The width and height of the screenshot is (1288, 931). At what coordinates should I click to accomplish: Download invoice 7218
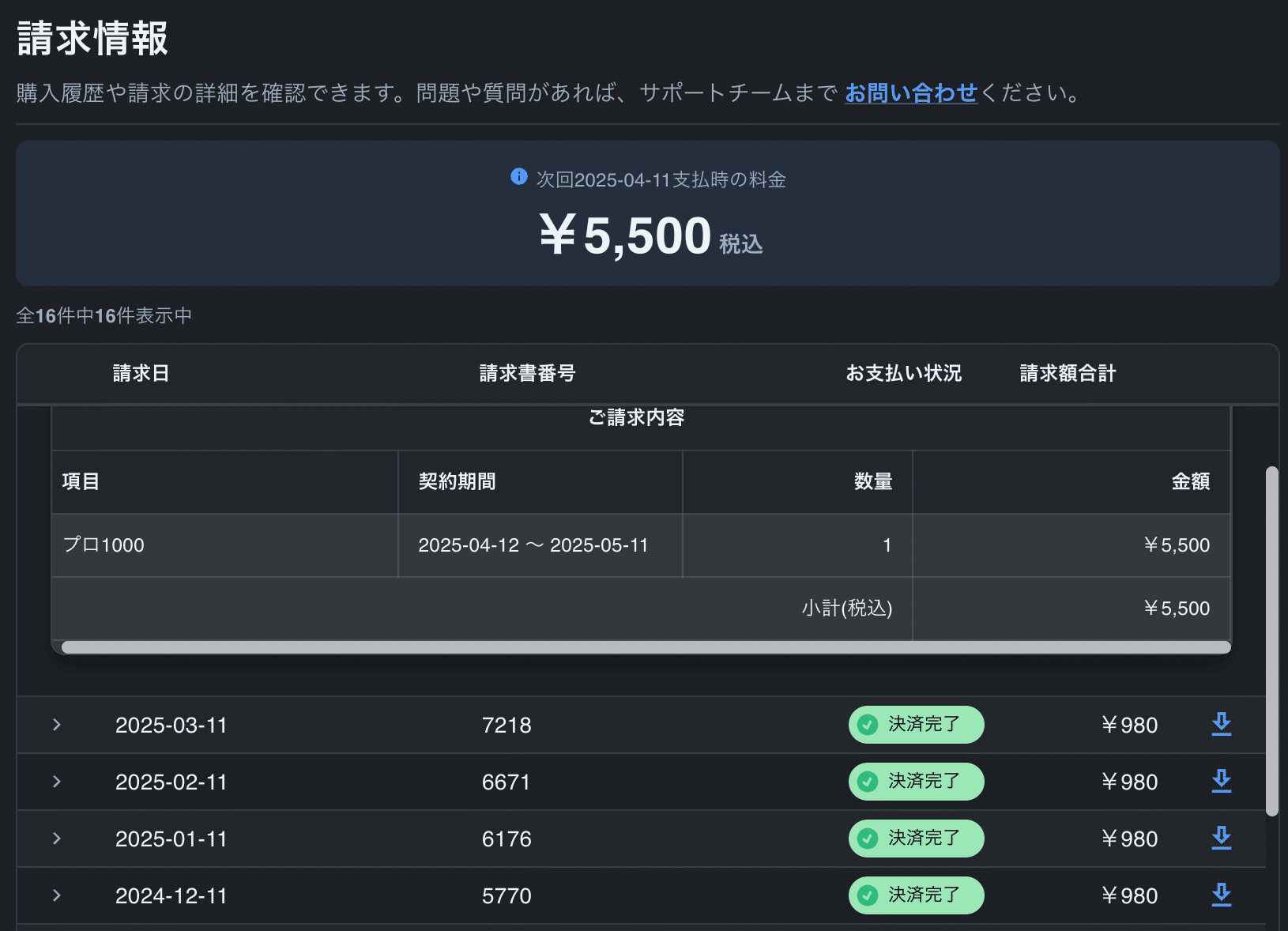tap(1221, 724)
